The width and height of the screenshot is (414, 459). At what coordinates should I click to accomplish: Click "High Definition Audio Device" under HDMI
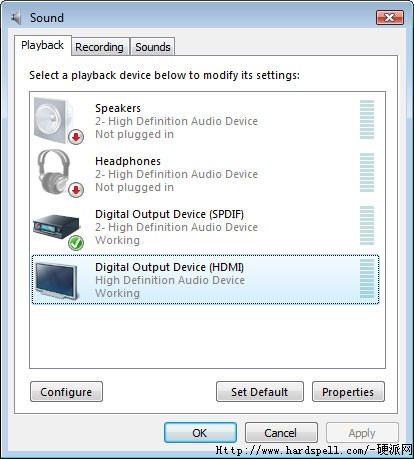[x=170, y=280]
